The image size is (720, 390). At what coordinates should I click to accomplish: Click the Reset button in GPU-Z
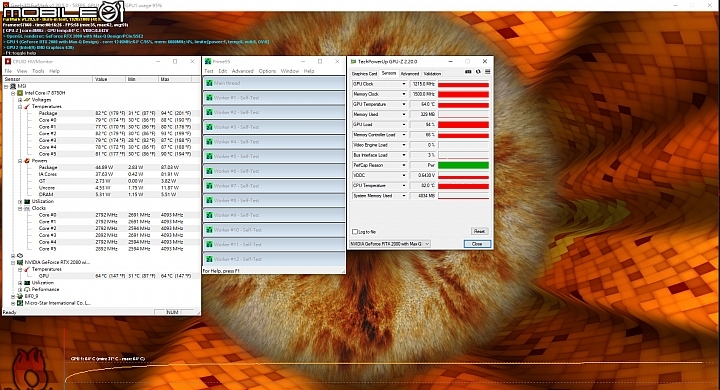(479, 231)
